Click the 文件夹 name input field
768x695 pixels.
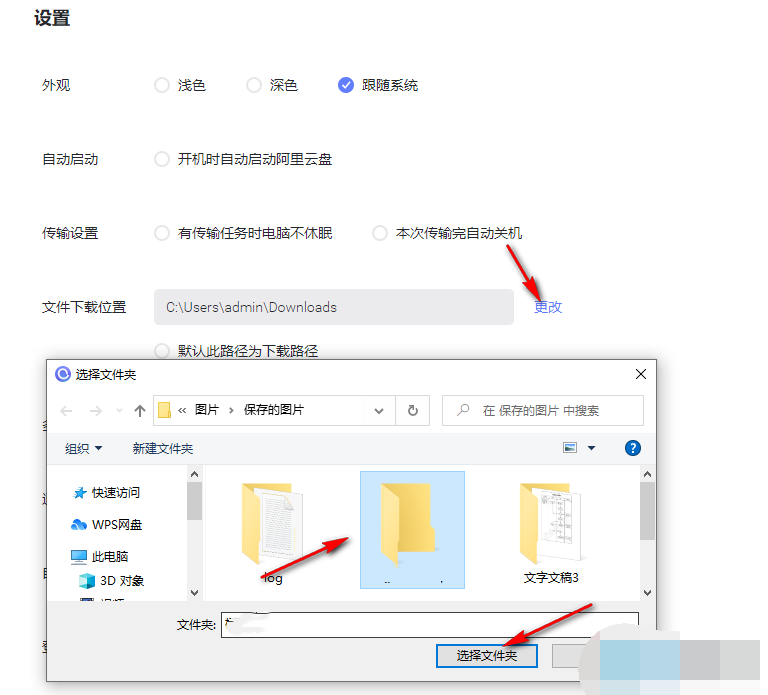(x=430, y=624)
